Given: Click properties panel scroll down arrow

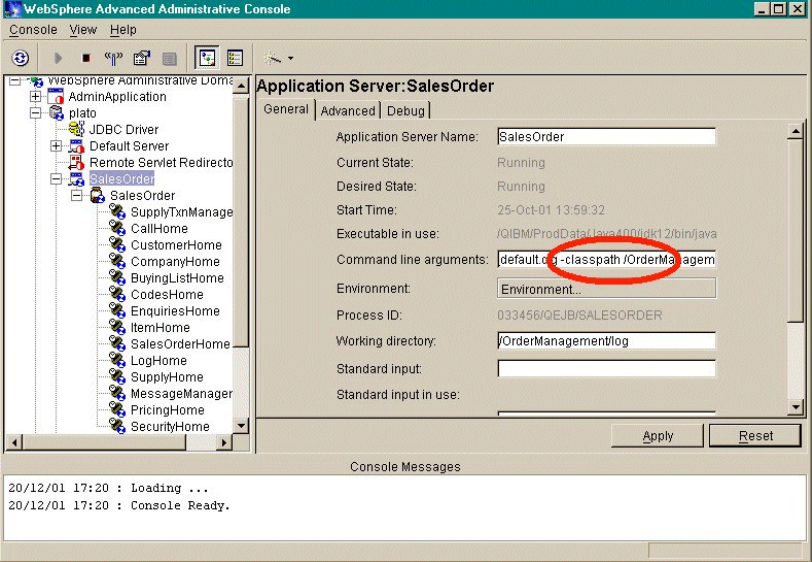Looking at the screenshot, I should 795,407.
